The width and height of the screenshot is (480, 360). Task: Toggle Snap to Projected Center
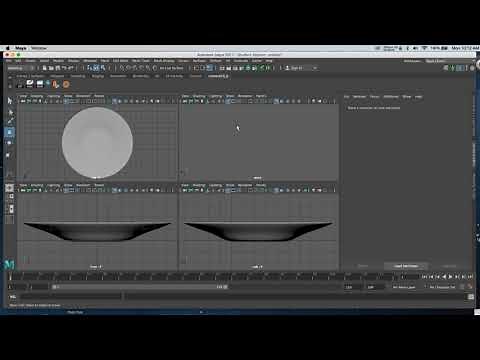pos(141,68)
